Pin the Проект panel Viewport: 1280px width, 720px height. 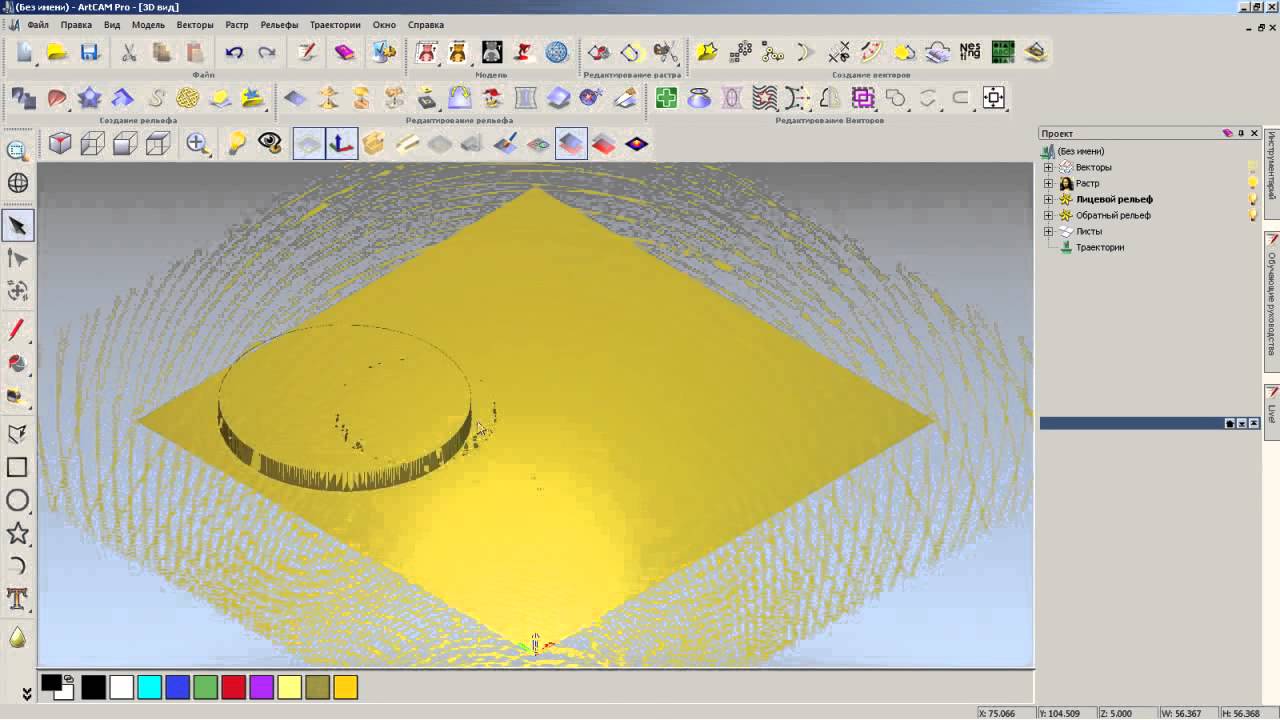[1241, 133]
